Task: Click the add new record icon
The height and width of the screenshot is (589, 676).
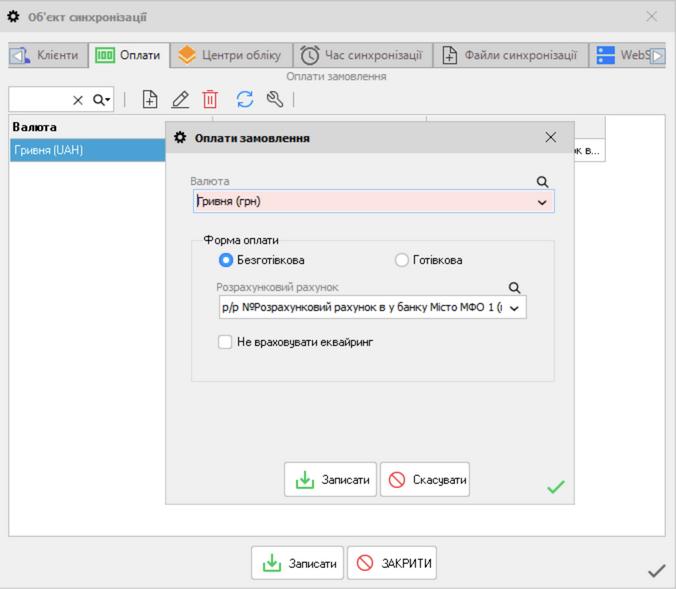Action: (150, 99)
